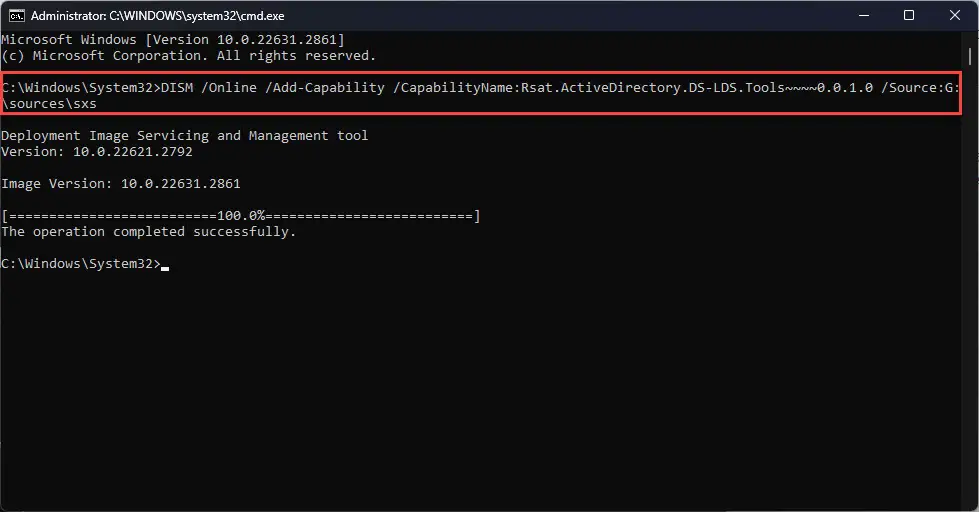Click the /Online switch in the command
Image resolution: width=979 pixels, height=512 pixels.
[229, 87]
